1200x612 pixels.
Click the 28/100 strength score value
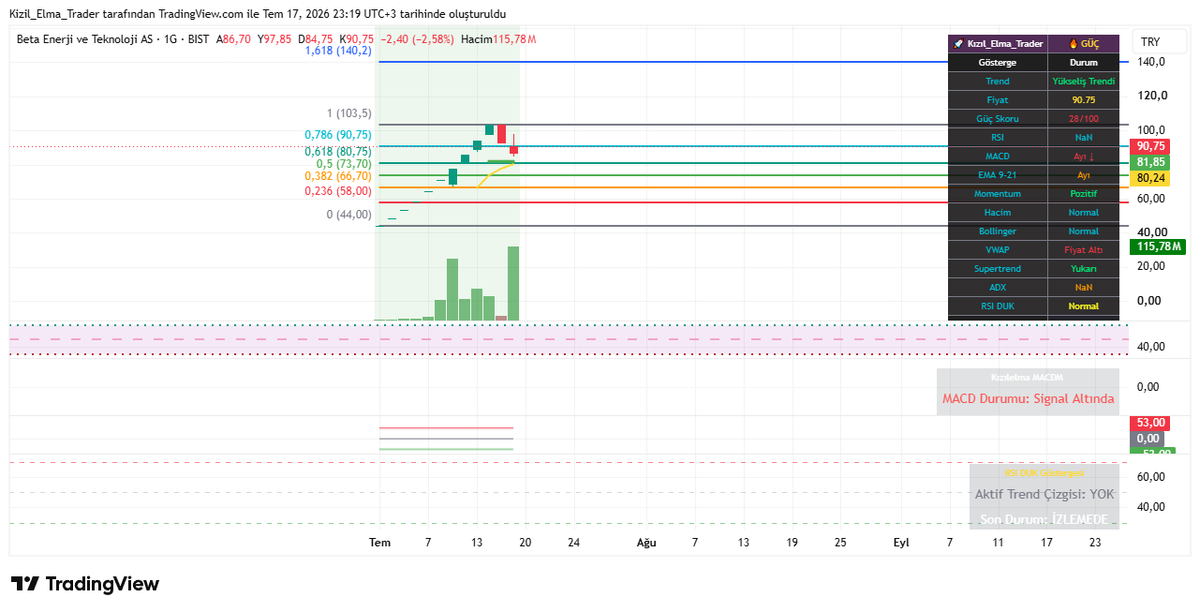(1084, 118)
